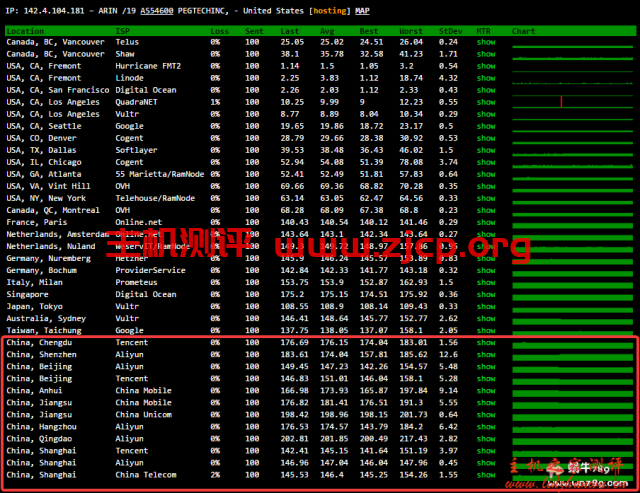The height and width of the screenshot is (493, 640).
Task: Show MTR for the Los Angeles Vultr row
Action: click(486, 114)
